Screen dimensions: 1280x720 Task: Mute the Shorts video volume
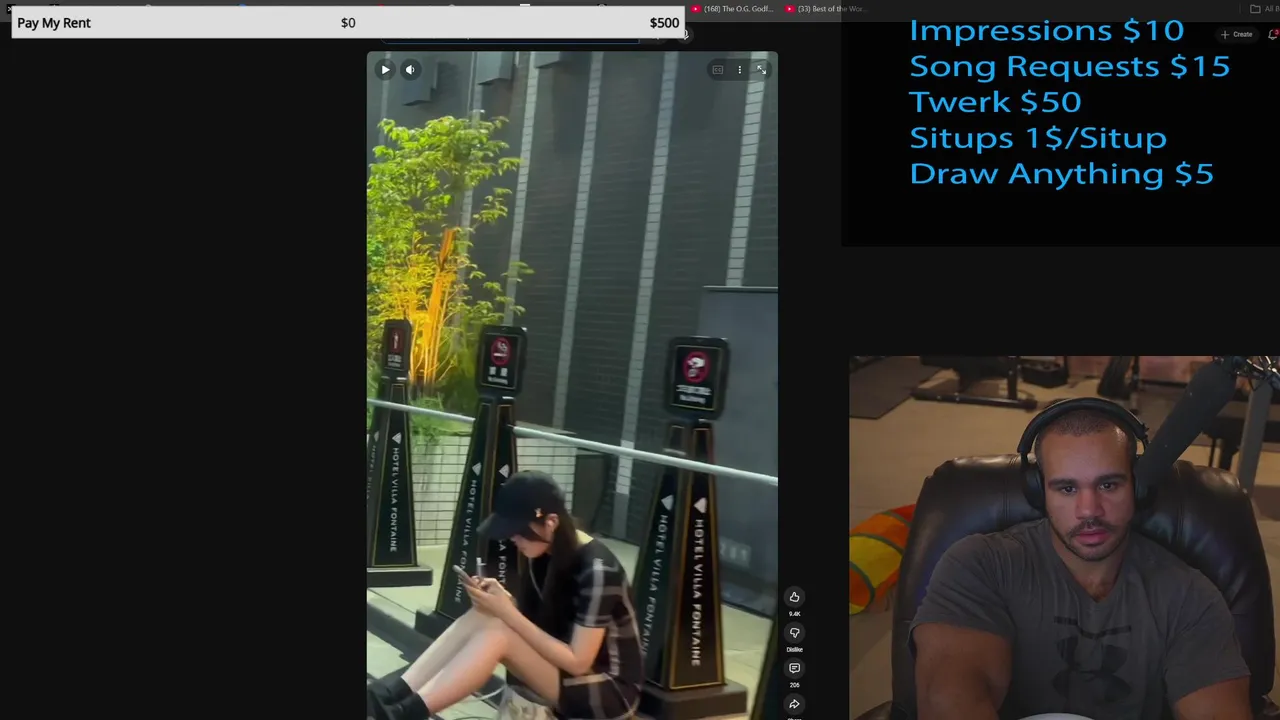tap(410, 70)
